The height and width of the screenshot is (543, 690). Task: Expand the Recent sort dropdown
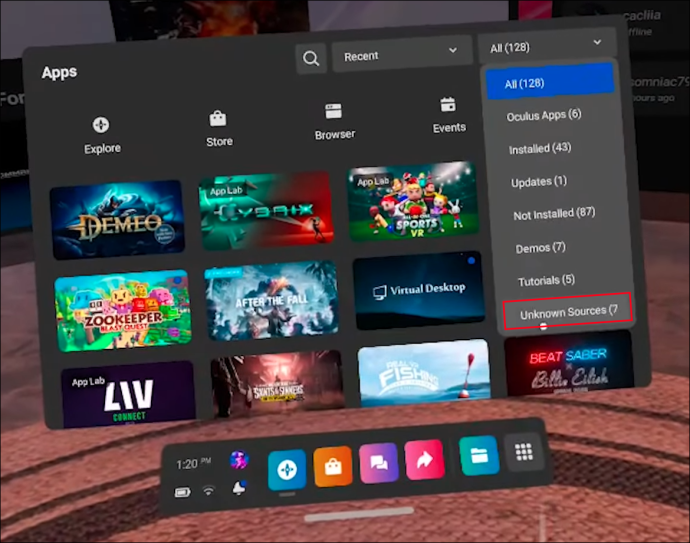point(400,54)
